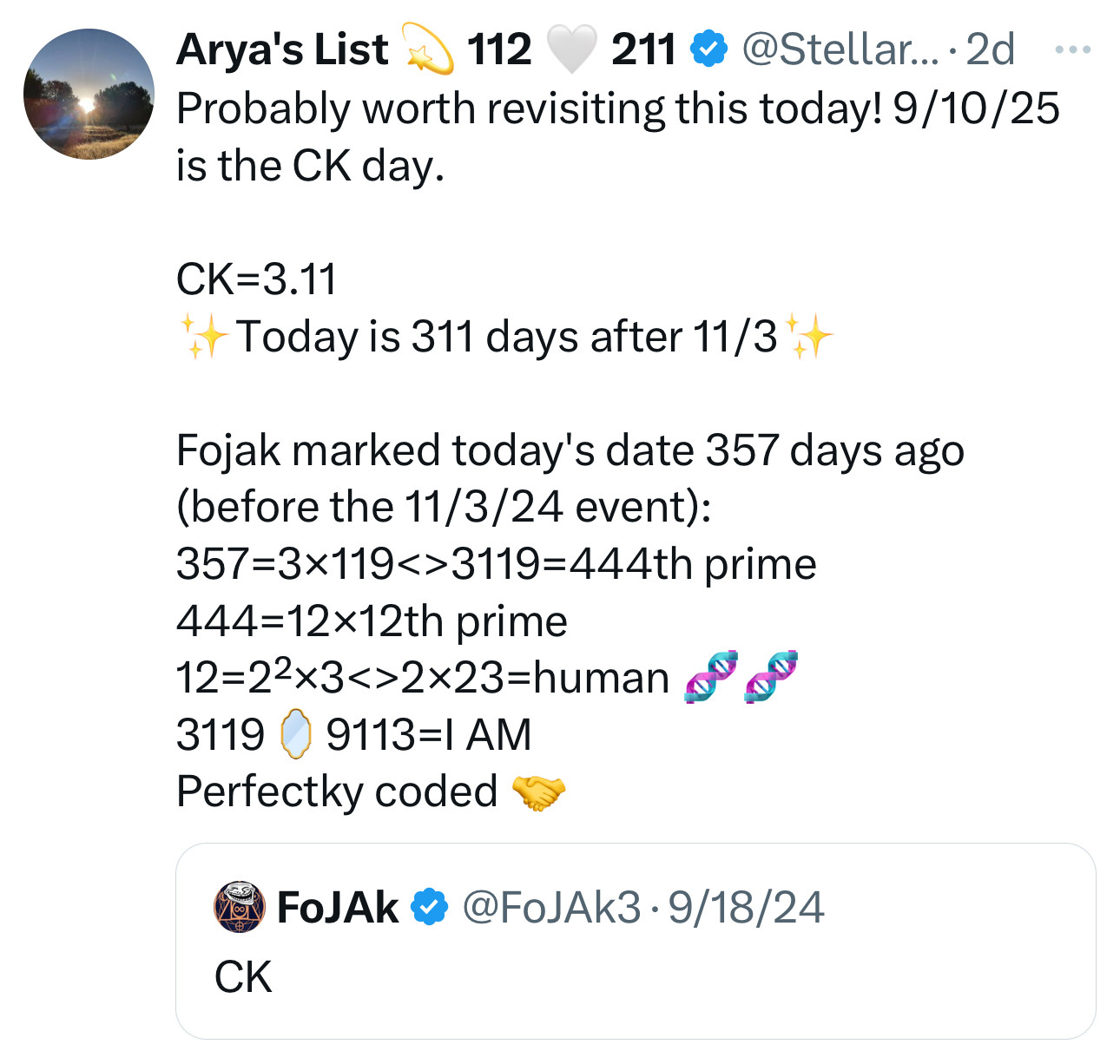Screen dimensions: 1120x1064
Task: Click the mirror emoji between 3119 and 9113
Action: coord(295,734)
